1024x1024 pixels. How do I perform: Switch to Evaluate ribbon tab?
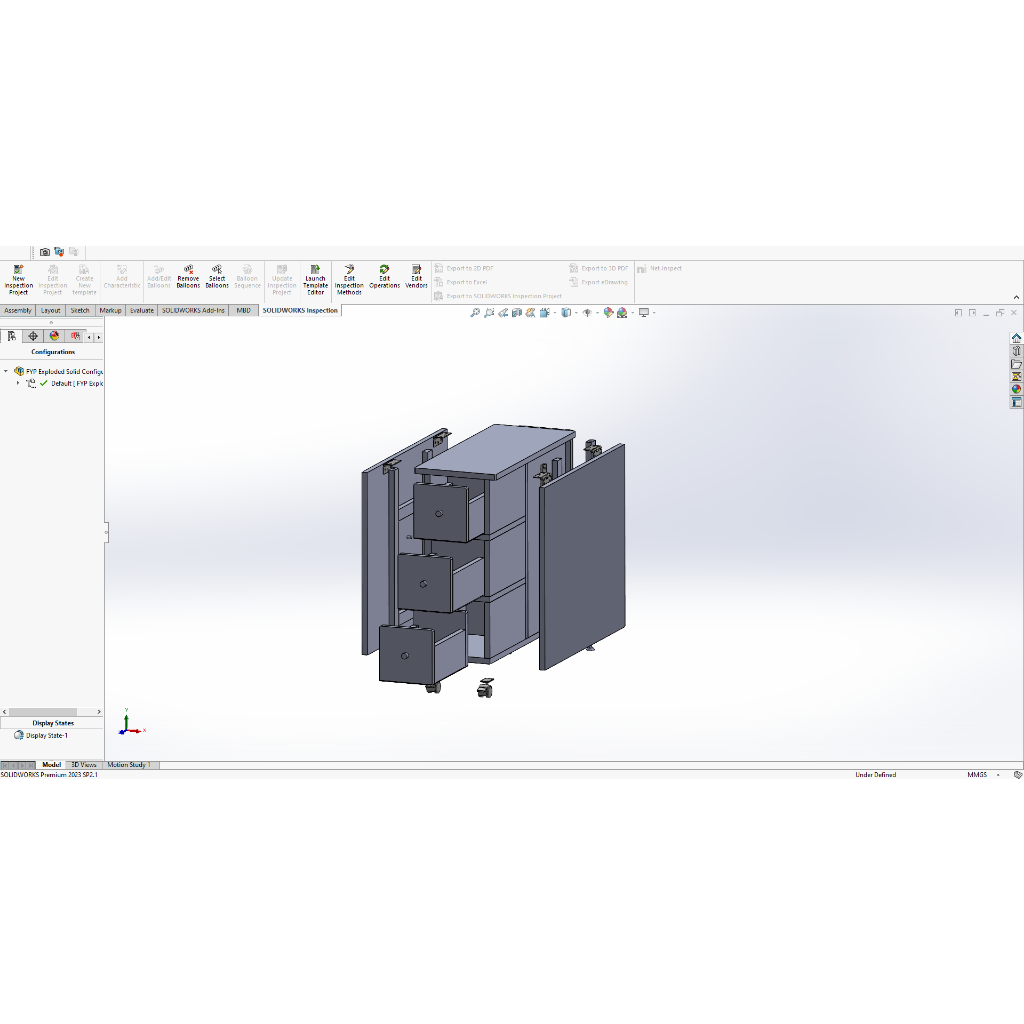click(142, 311)
